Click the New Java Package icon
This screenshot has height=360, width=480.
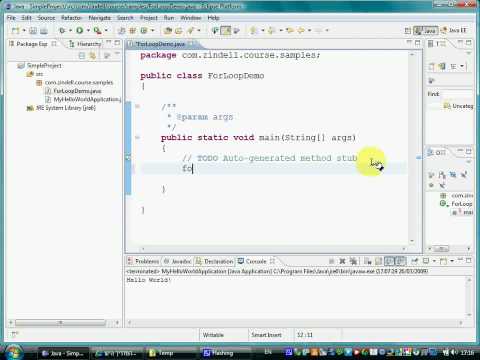pyautogui.click(x=133, y=30)
